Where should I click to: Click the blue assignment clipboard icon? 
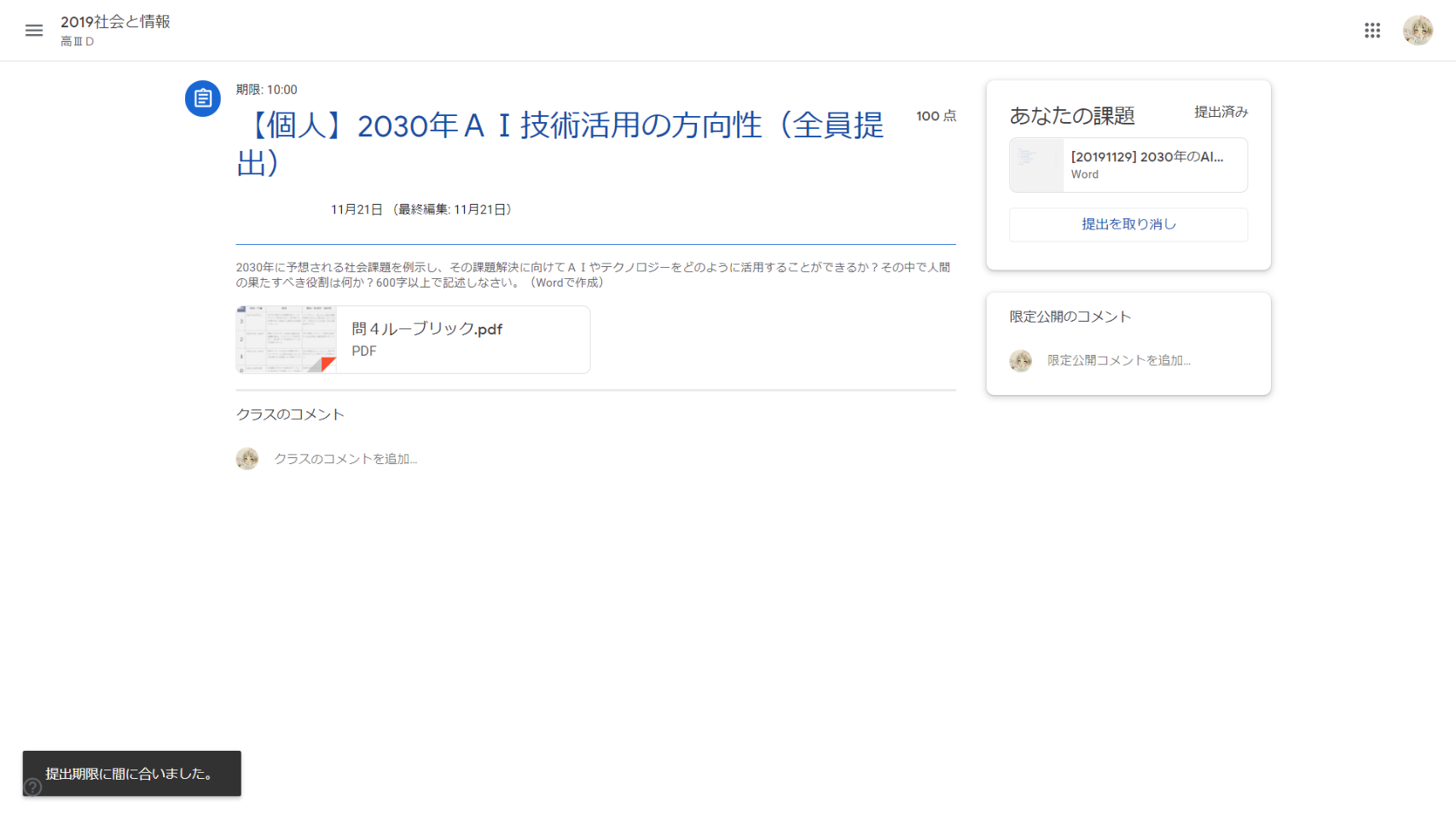click(203, 99)
